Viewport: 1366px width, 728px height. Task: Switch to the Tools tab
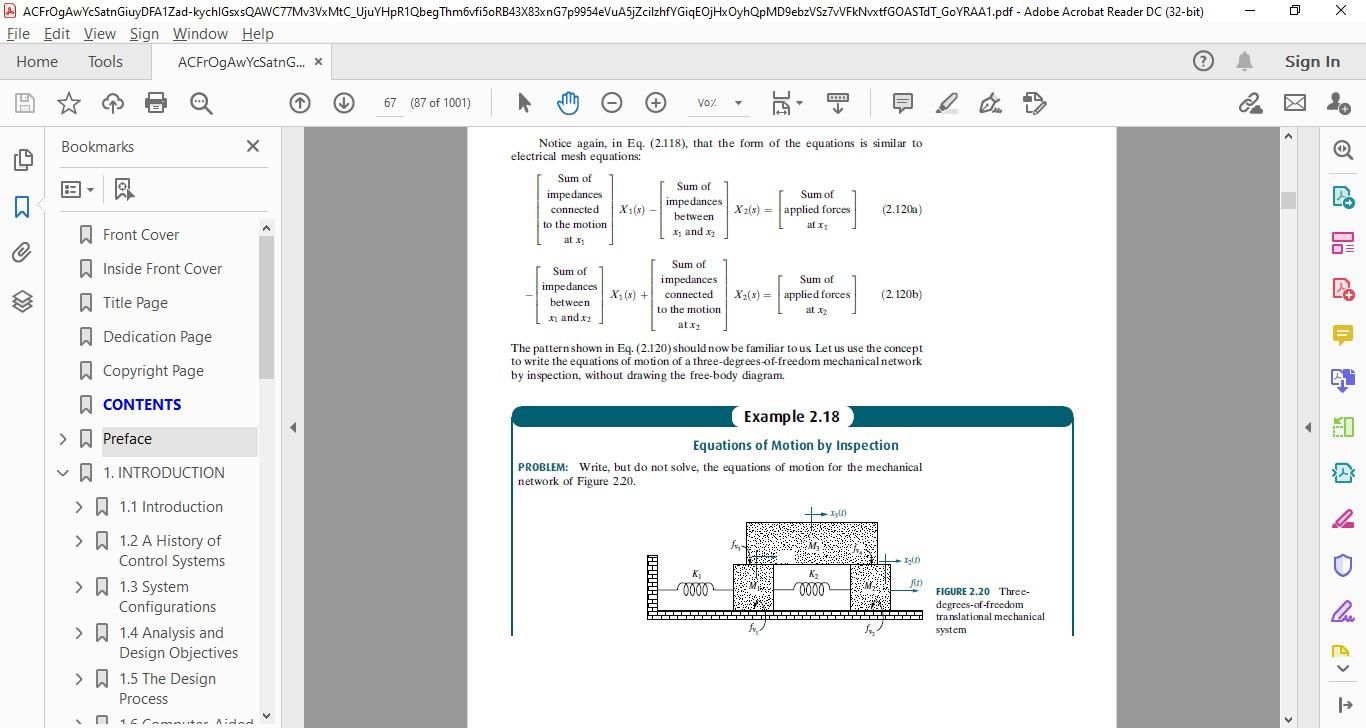105,62
